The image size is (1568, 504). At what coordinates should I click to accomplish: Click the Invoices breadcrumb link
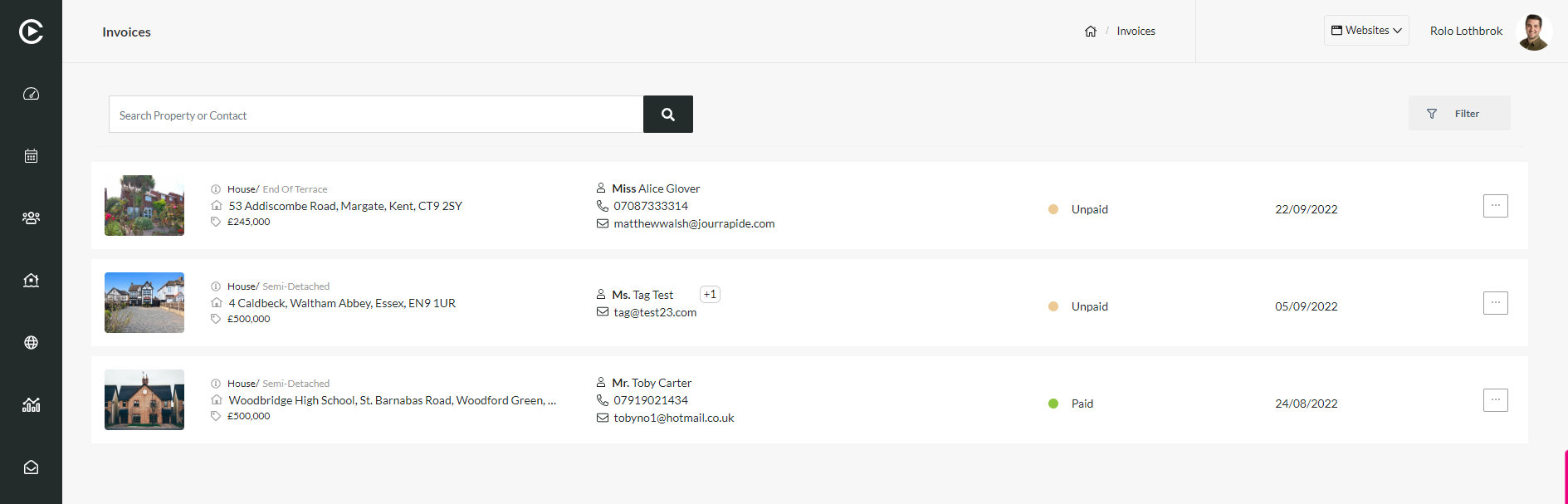coord(1136,32)
